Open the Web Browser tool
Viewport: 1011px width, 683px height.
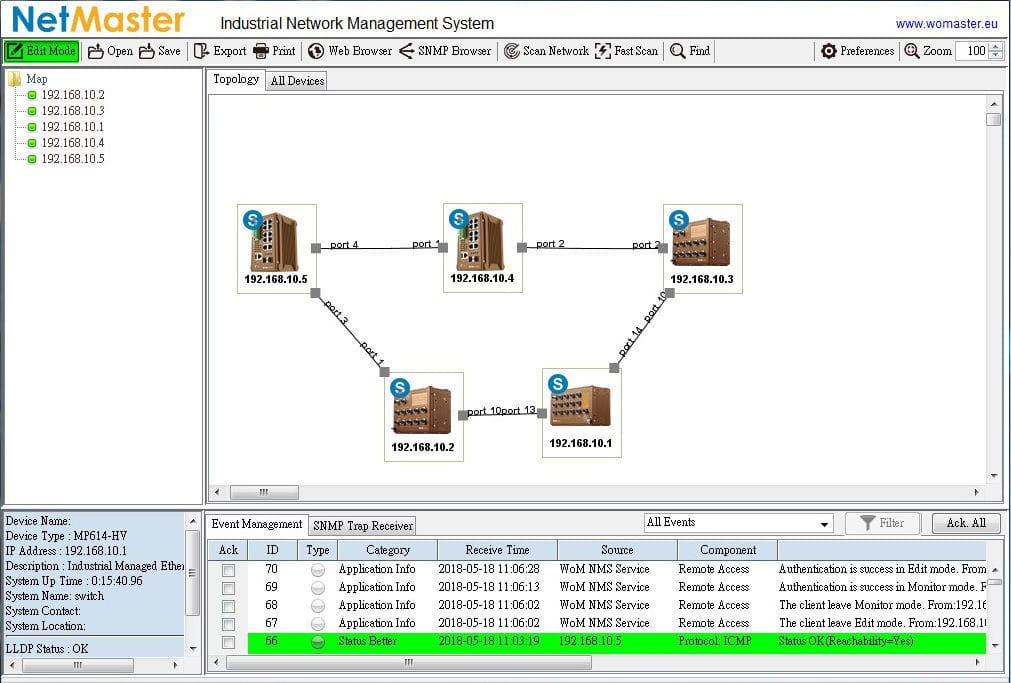click(316, 51)
